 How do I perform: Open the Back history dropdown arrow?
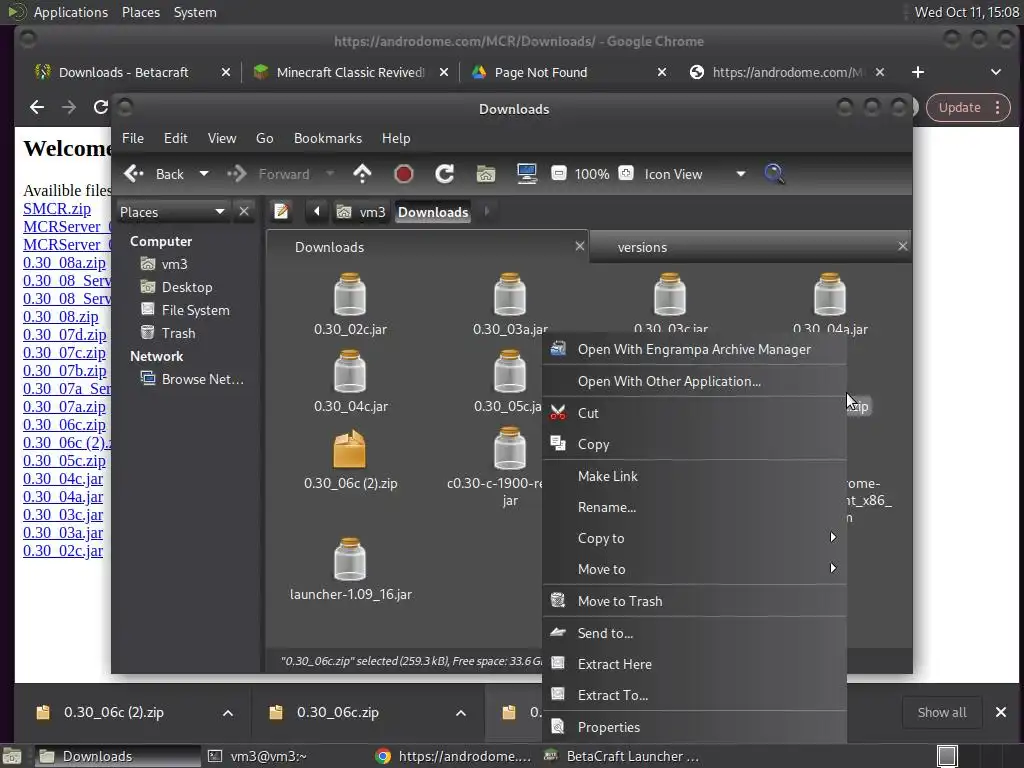coord(204,174)
